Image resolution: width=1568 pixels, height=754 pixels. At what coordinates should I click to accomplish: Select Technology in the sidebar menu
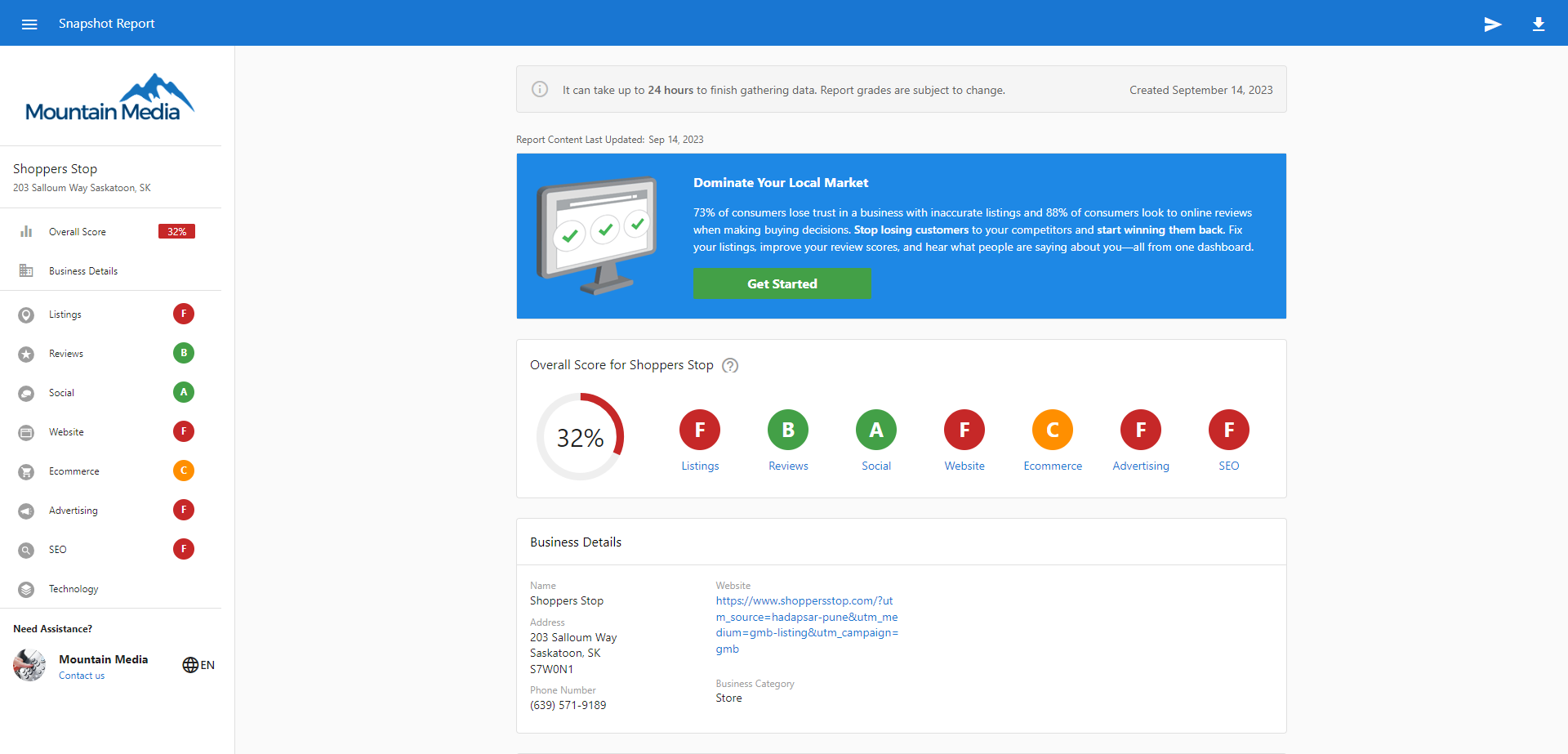point(111,589)
